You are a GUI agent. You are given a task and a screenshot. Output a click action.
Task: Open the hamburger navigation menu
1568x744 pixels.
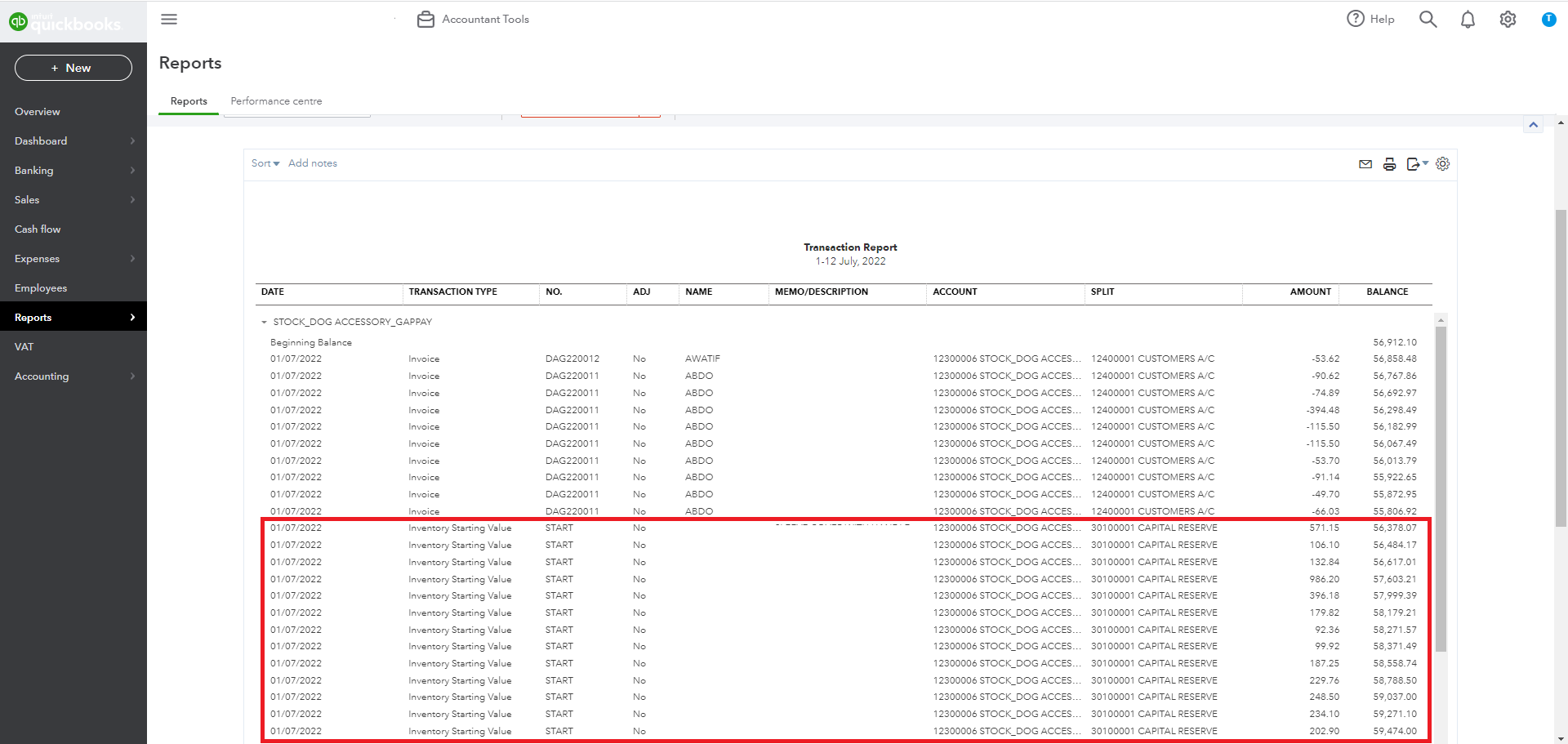click(169, 19)
